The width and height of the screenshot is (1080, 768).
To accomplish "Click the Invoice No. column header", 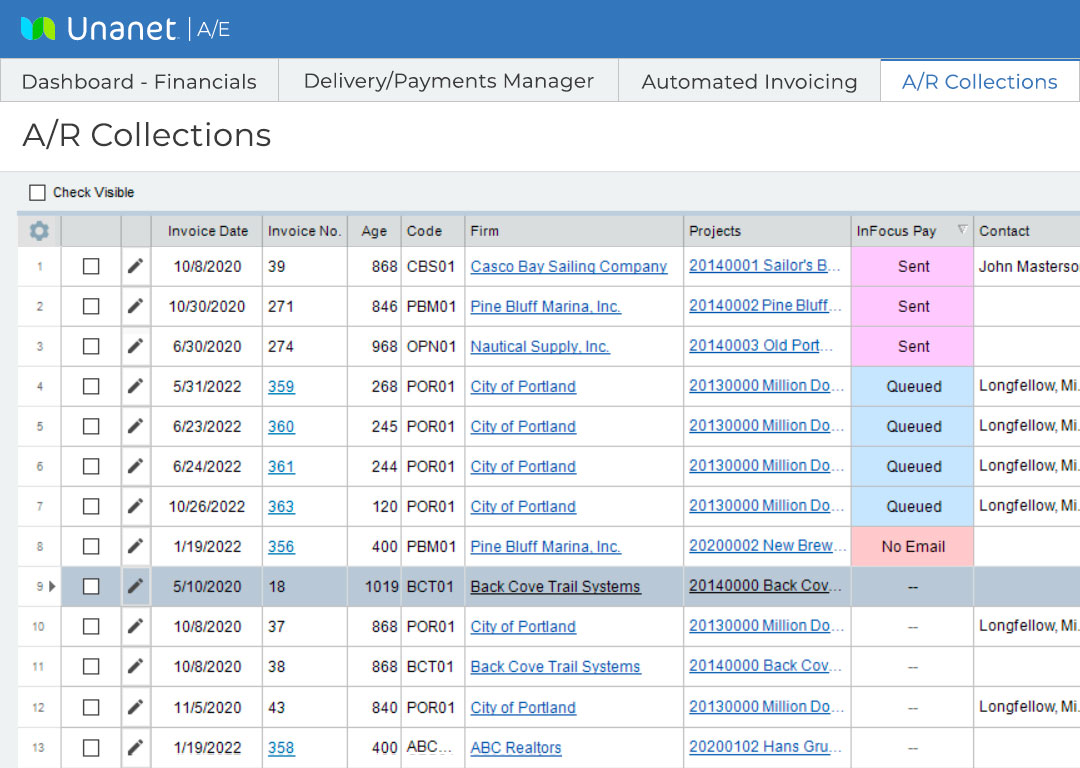I will (x=304, y=231).
